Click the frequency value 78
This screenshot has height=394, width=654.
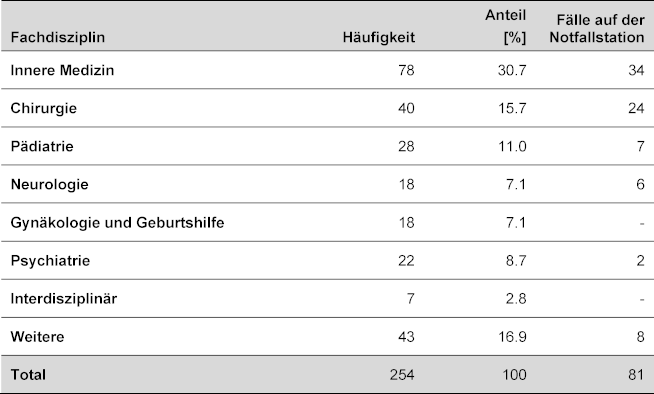pos(406,70)
